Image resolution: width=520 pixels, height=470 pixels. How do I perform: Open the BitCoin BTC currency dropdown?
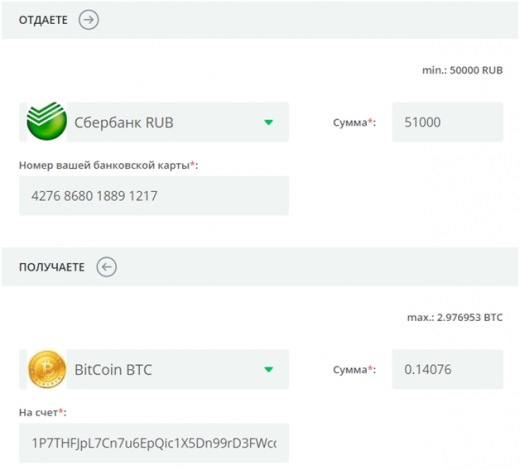(x=154, y=369)
